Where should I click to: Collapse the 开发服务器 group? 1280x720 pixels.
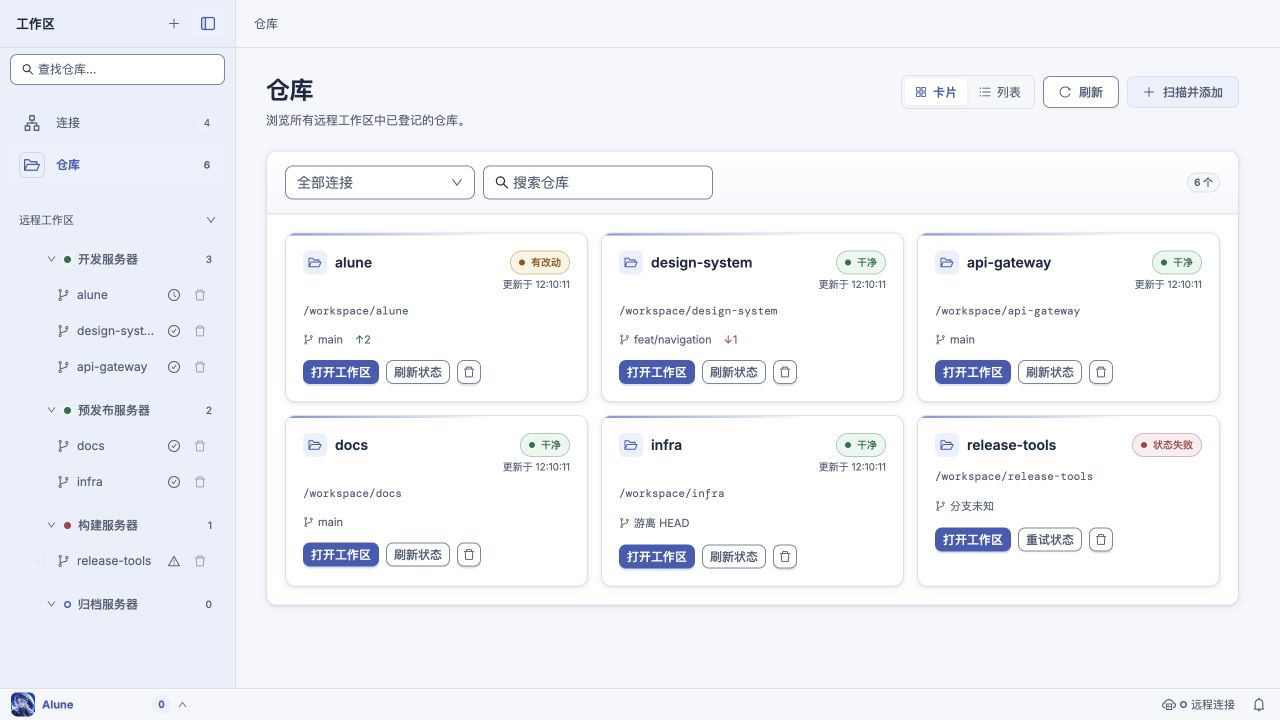(x=51, y=259)
